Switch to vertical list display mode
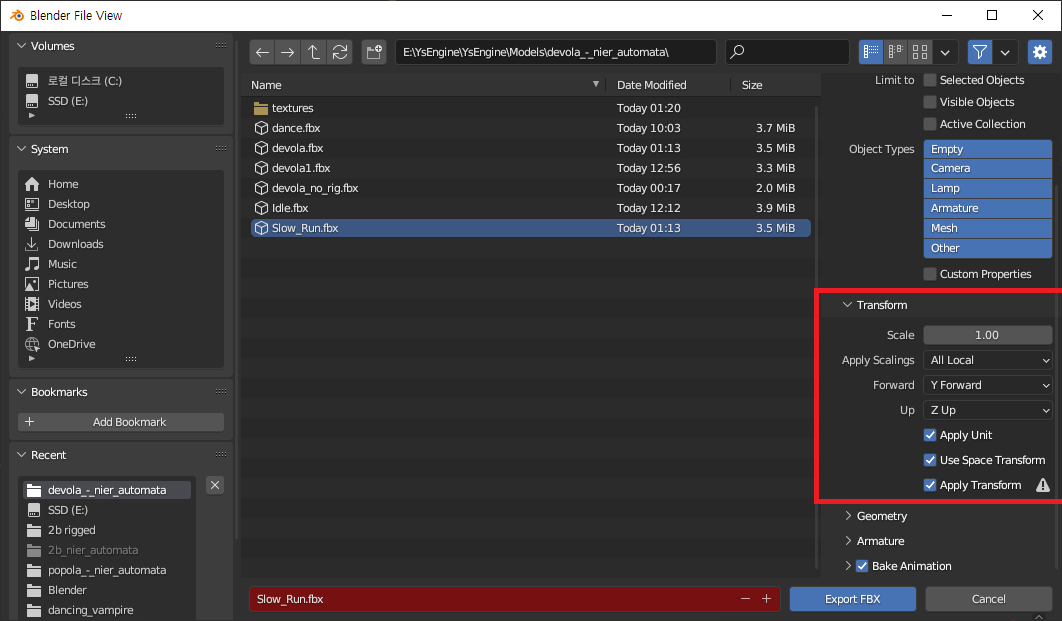 [871, 52]
